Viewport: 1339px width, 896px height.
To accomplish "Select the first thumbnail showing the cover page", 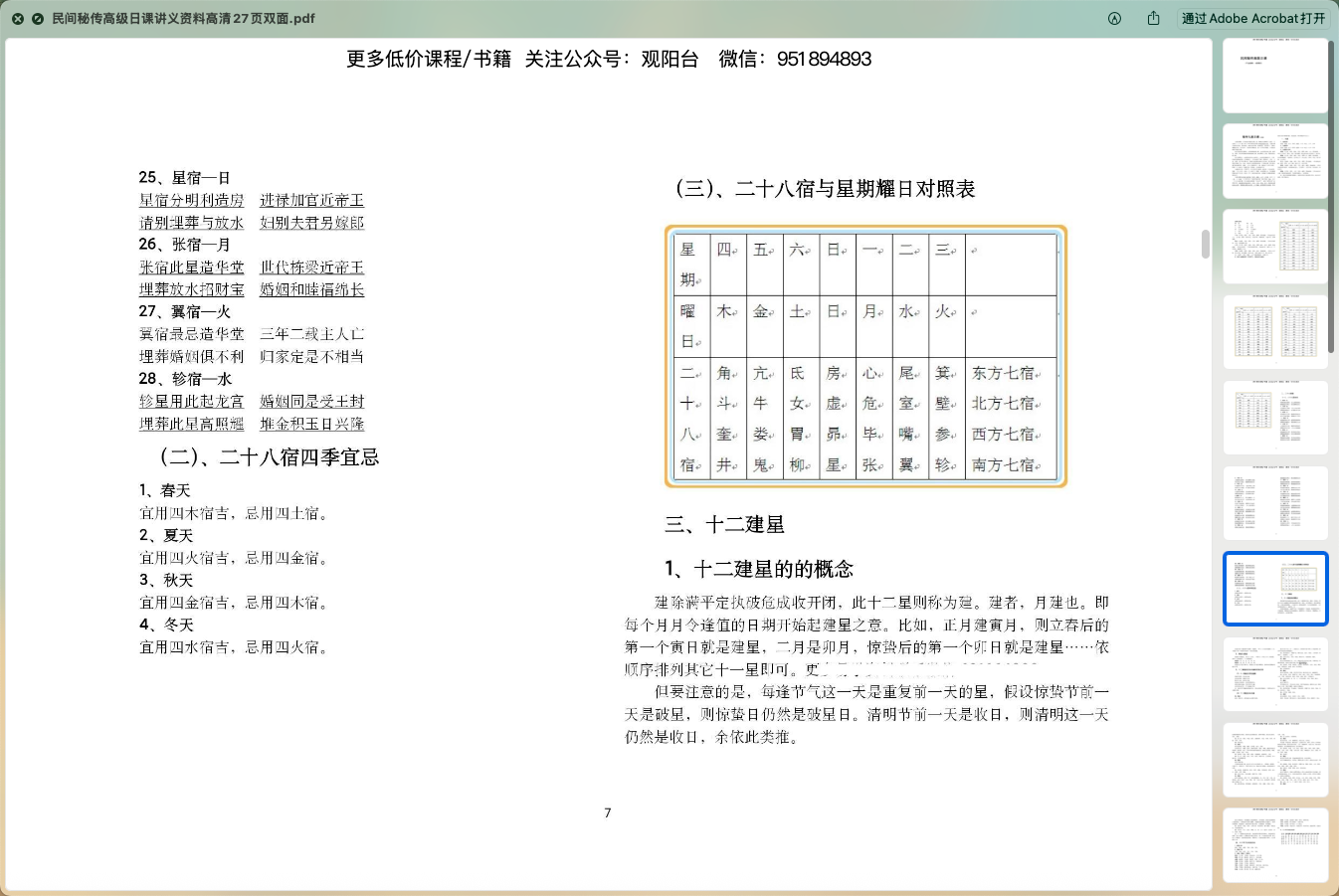I will tap(1274, 76).
